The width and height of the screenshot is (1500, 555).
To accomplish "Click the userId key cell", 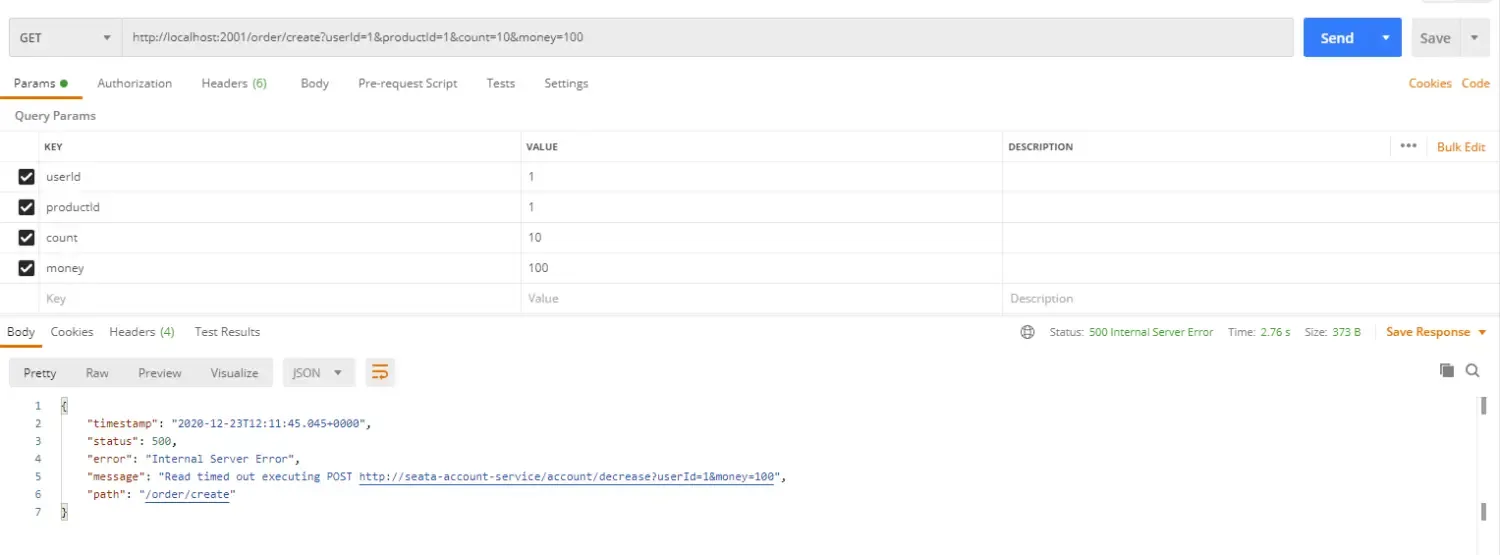I will point(281,177).
